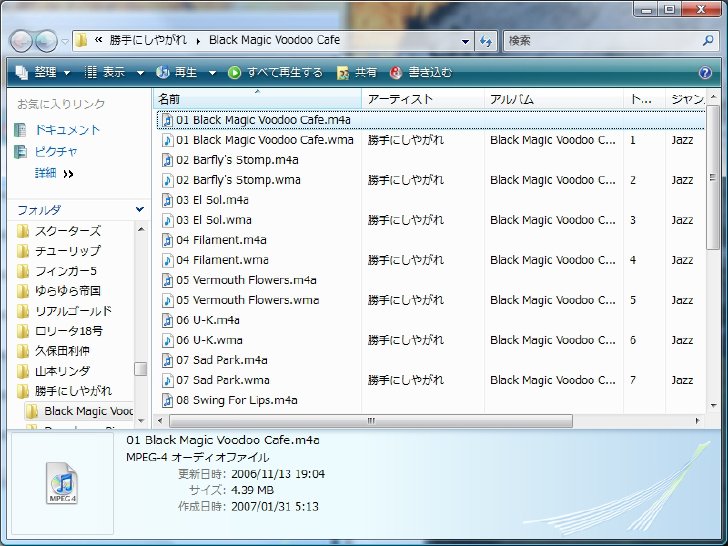The height and width of the screenshot is (546, 728).
Task: Select Black Magic Voodoo subfolder in tree
Action: pos(88,411)
